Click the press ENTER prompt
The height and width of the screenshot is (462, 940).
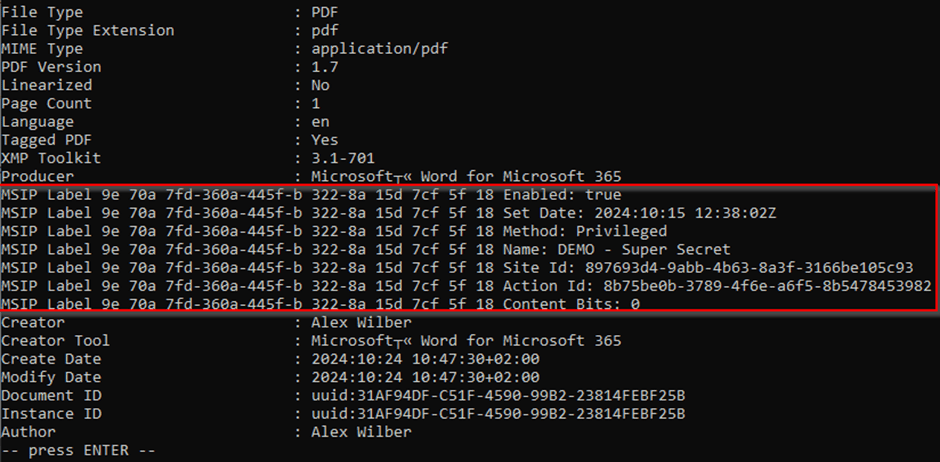point(78,450)
